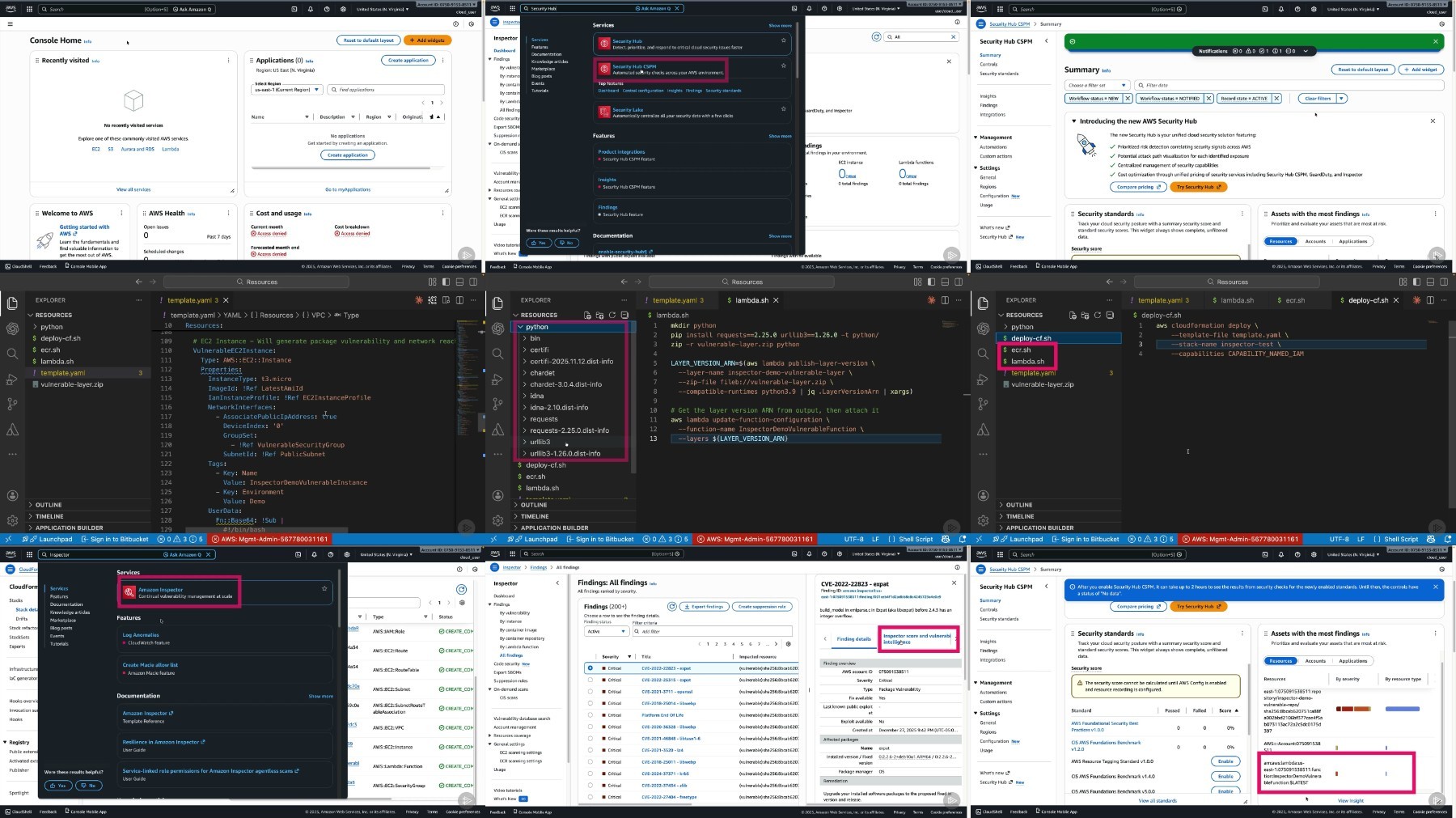
Task: Toggle Secondary Side Bar in deploy-cf.sh VS Code window
Action: tap(1445, 282)
